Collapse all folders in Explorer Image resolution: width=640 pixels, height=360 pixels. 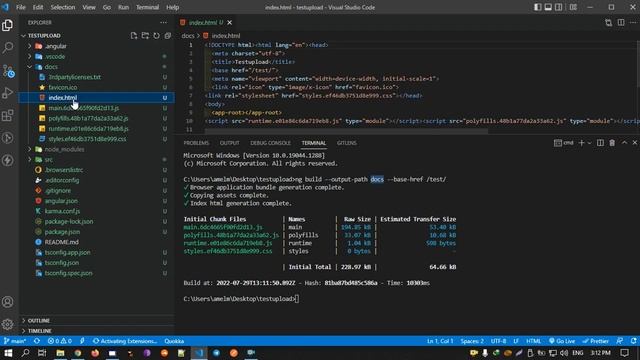167,36
